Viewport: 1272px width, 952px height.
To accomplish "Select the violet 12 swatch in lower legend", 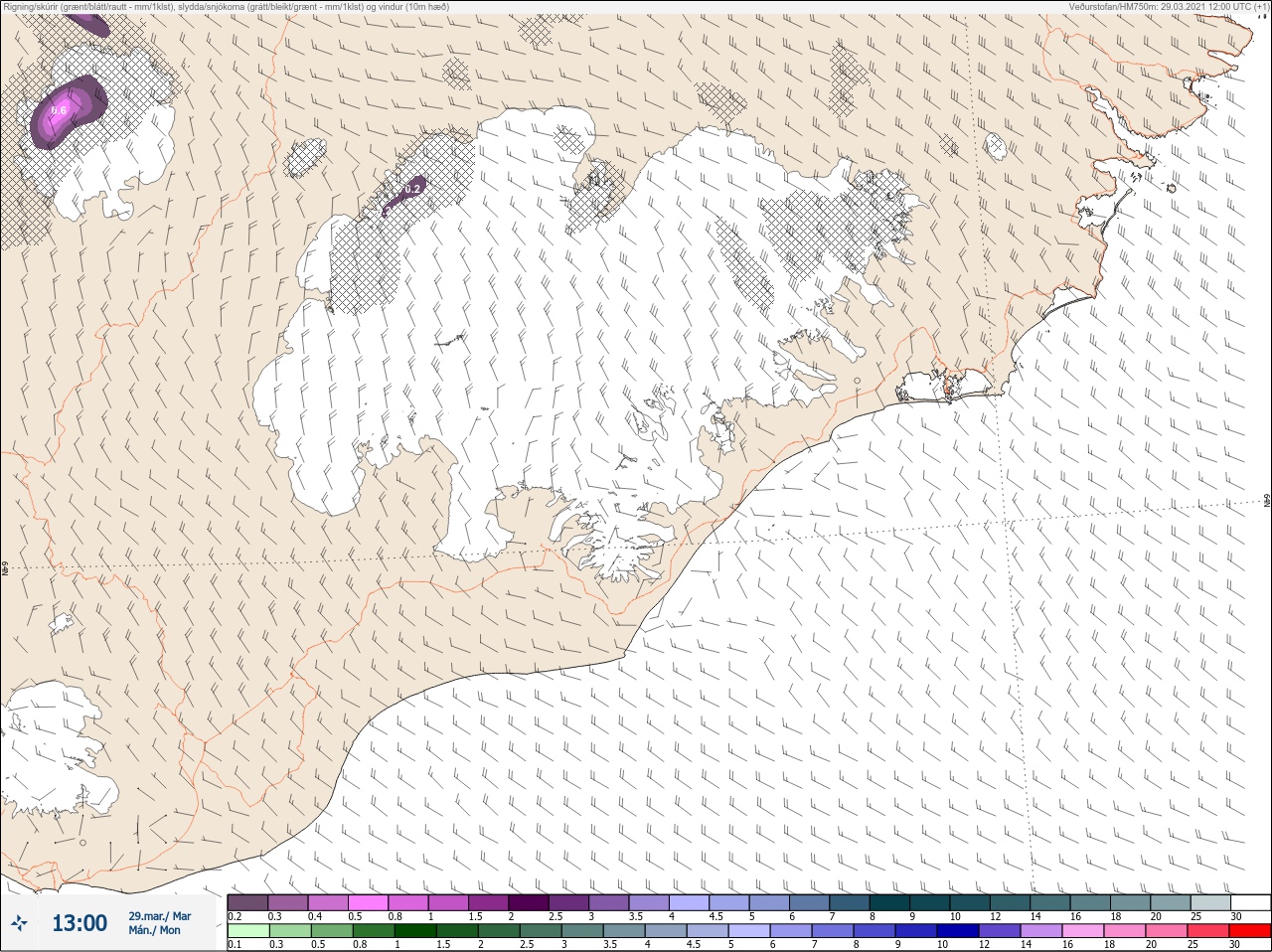I will (1000, 931).
